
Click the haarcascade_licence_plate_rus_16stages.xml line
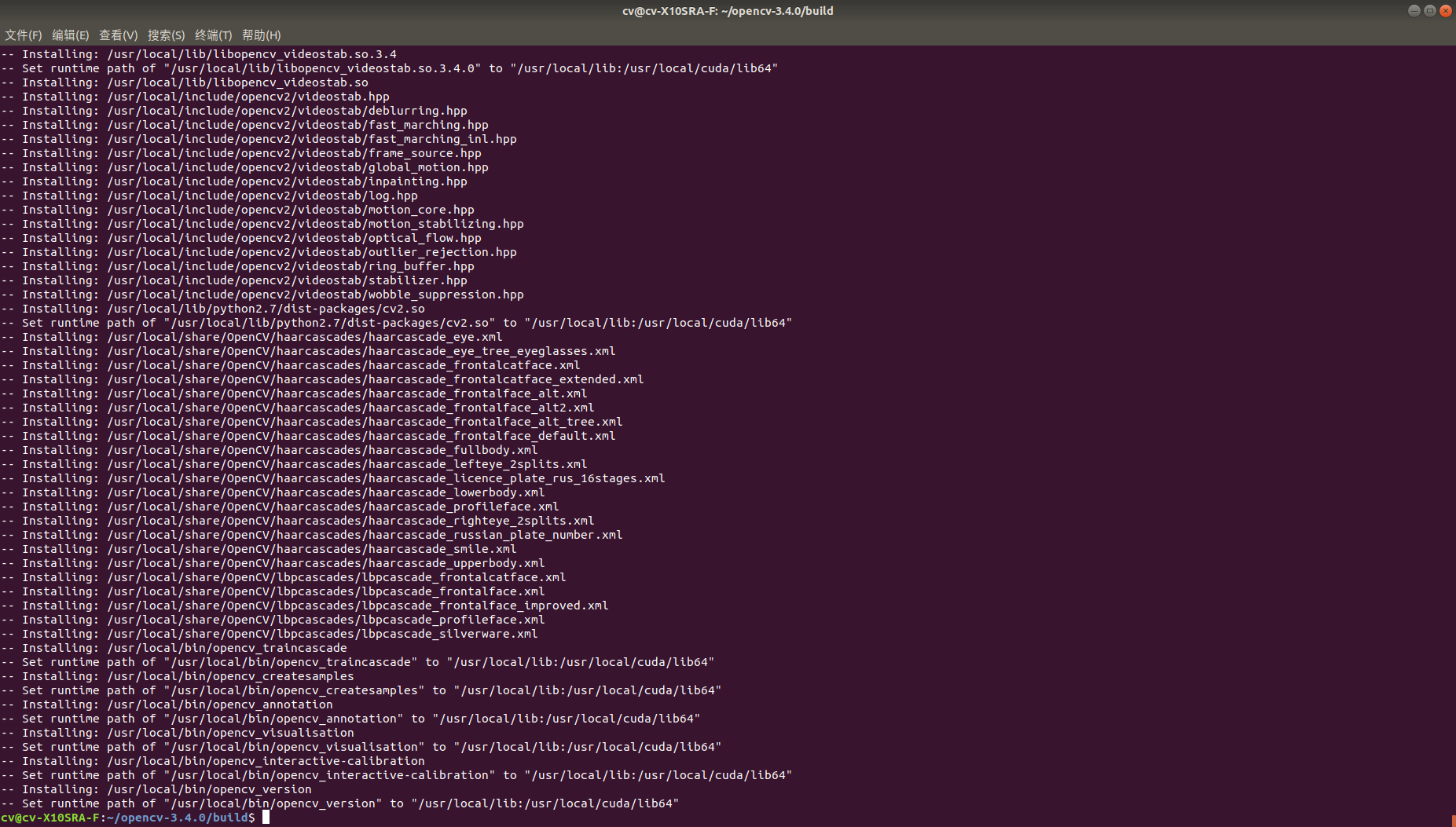(x=333, y=478)
